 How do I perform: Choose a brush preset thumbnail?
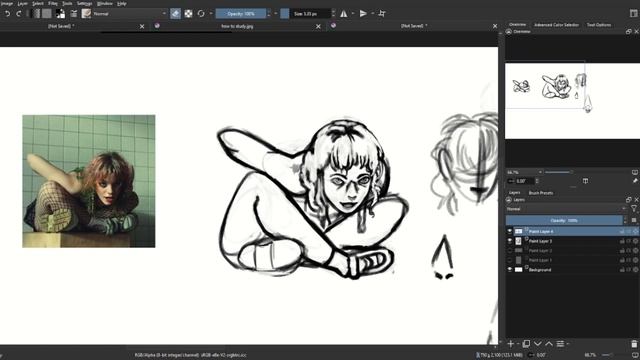coord(86,14)
